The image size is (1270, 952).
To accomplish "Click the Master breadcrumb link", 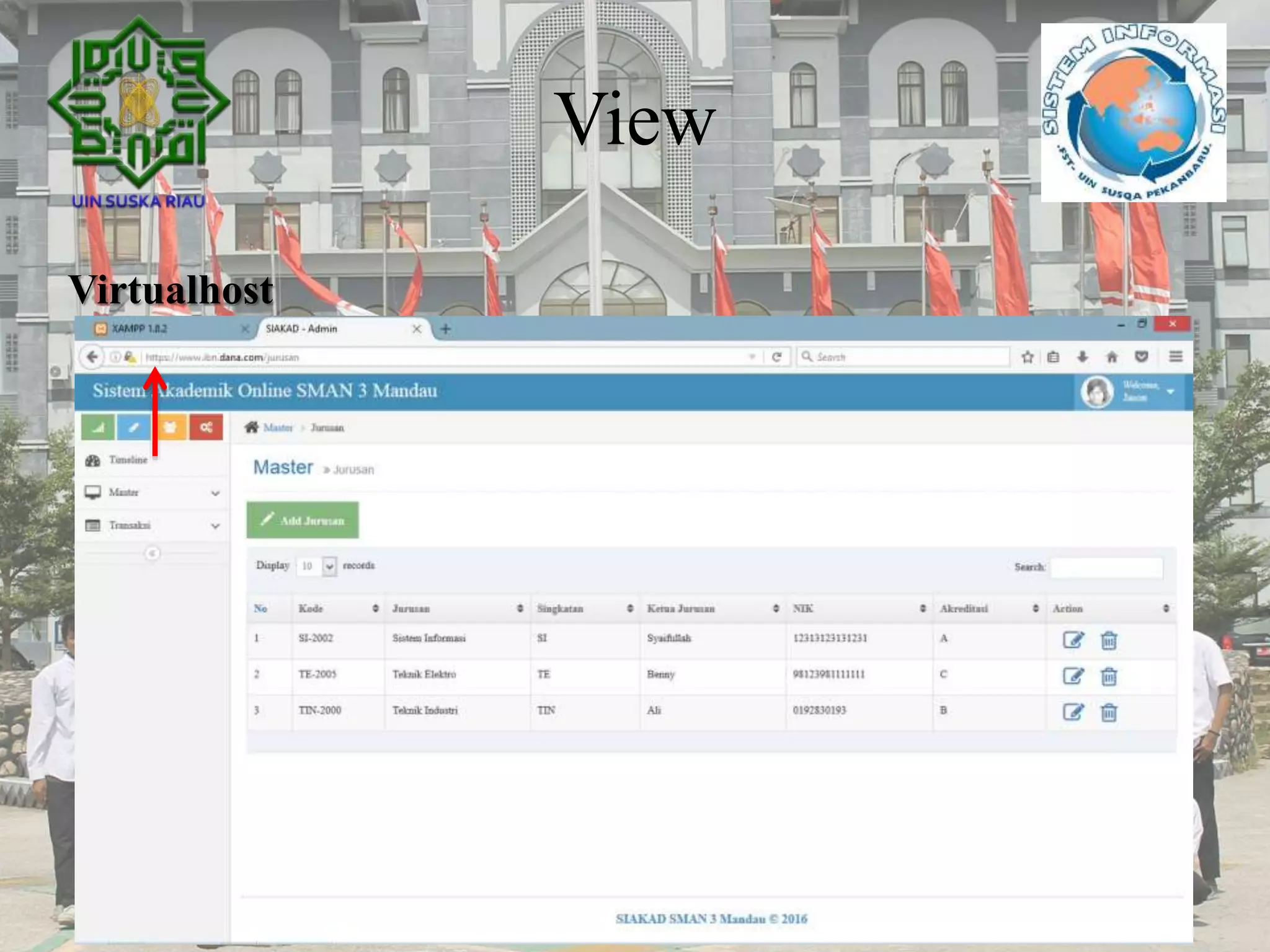I will click(278, 428).
